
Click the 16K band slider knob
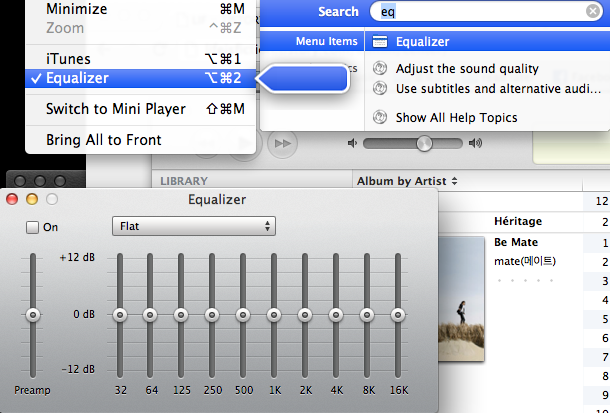(398, 315)
